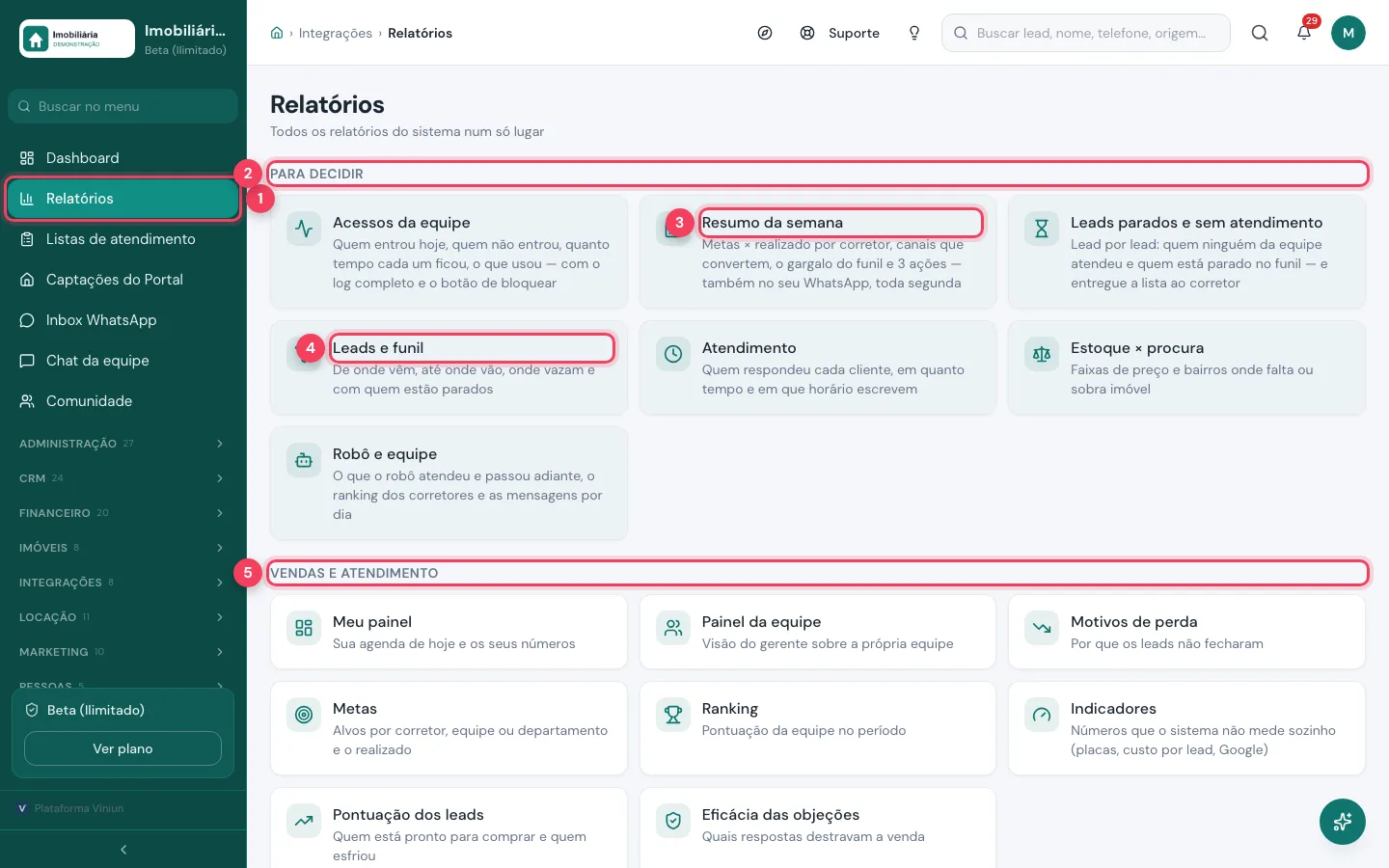Viewport: 1389px width, 868px height.
Task: Open Inbox WhatsApp menu item
Action: pyautogui.click(x=123, y=320)
